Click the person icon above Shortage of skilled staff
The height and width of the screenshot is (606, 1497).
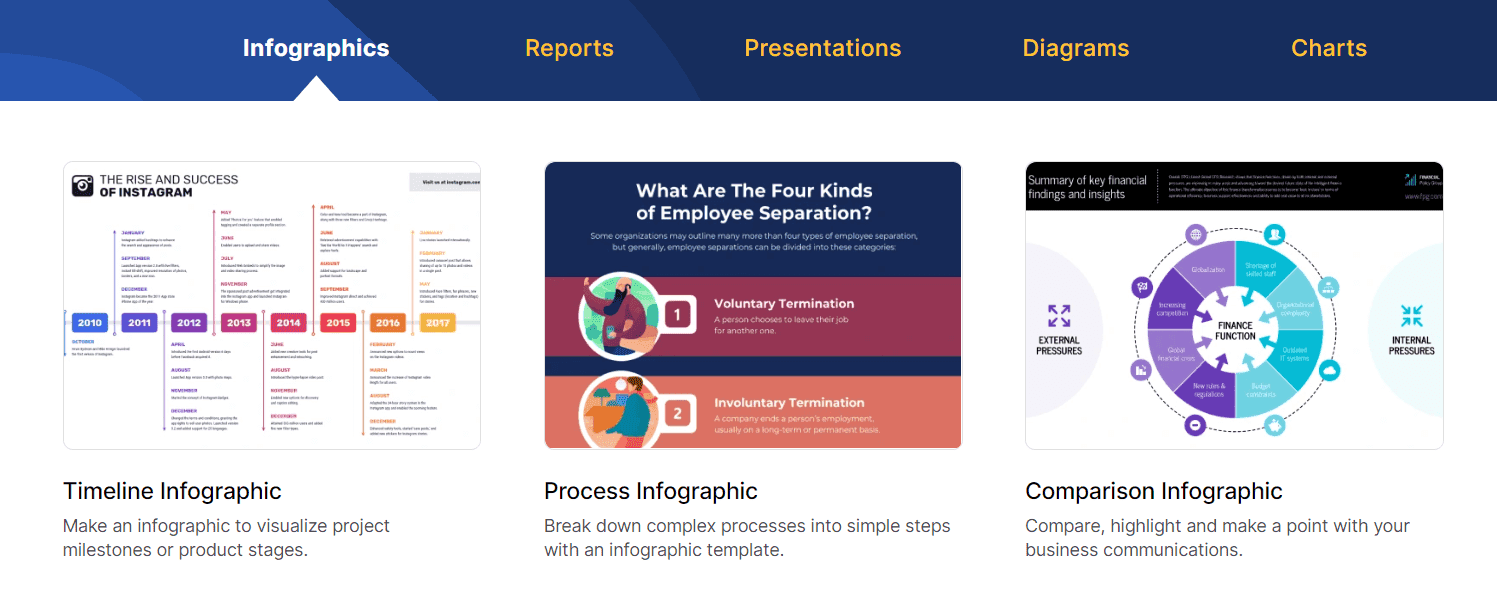click(x=1274, y=233)
